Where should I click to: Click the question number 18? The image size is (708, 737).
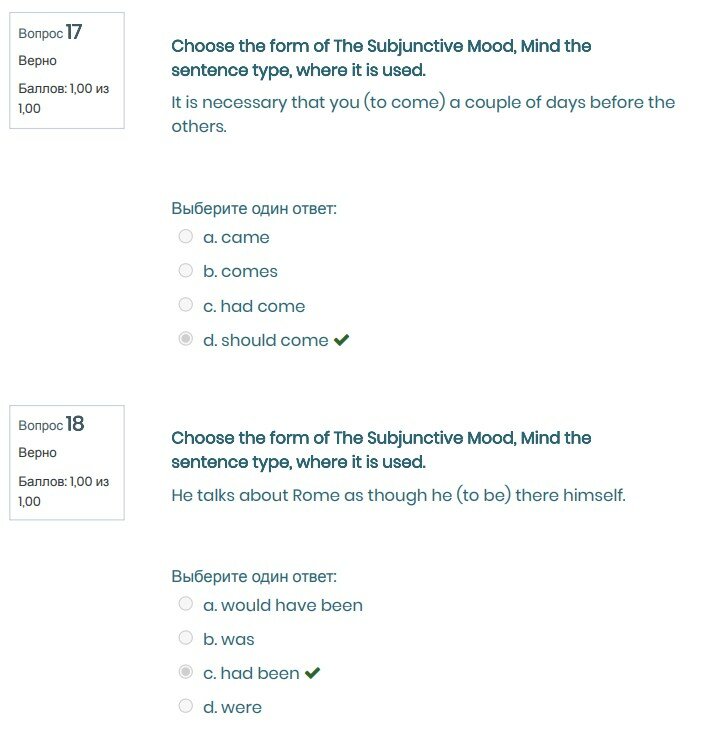point(74,425)
